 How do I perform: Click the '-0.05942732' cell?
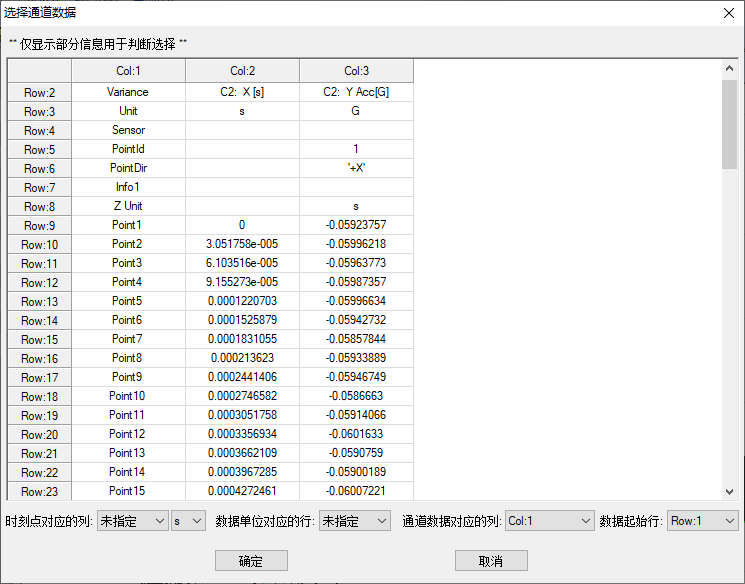tap(356, 320)
